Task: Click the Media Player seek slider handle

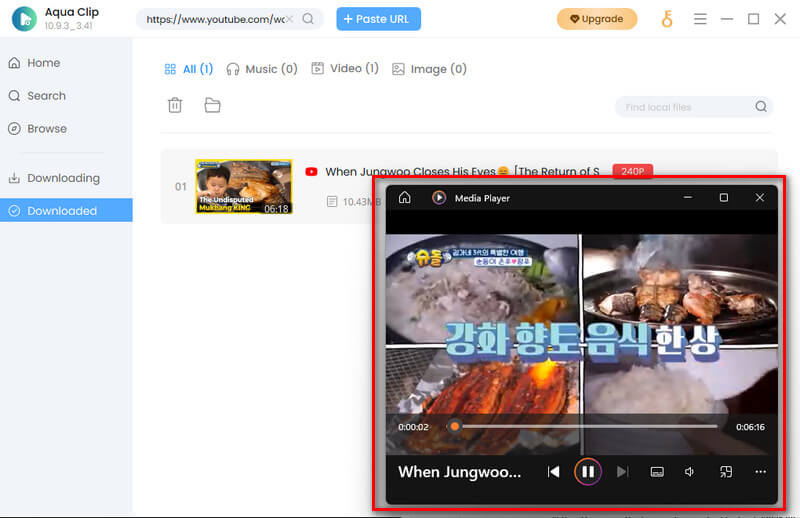Action: click(454, 426)
